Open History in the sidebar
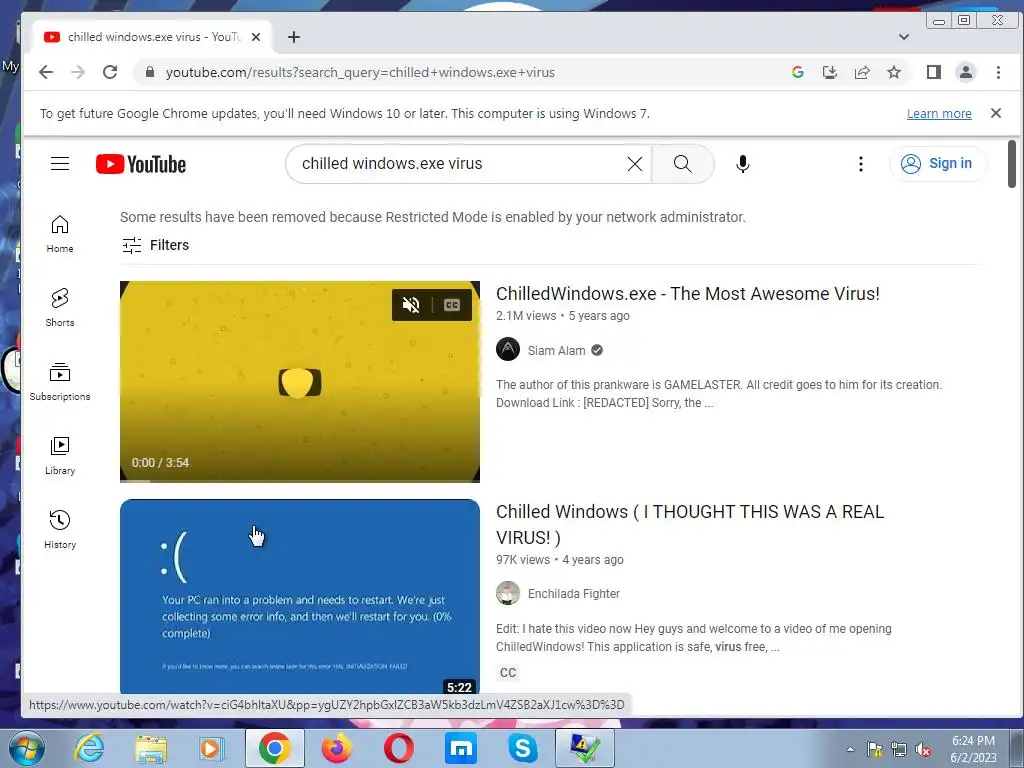This screenshot has width=1024, height=768. tap(60, 530)
